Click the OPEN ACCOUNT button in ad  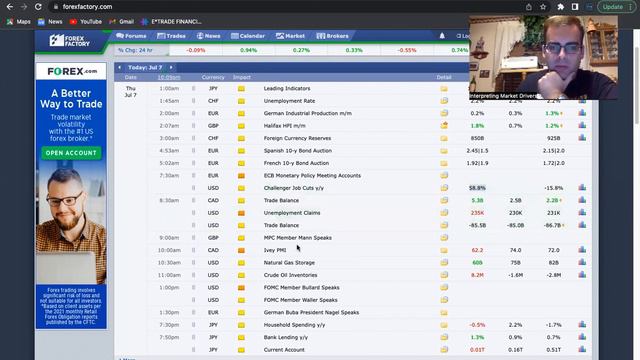point(71,153)
